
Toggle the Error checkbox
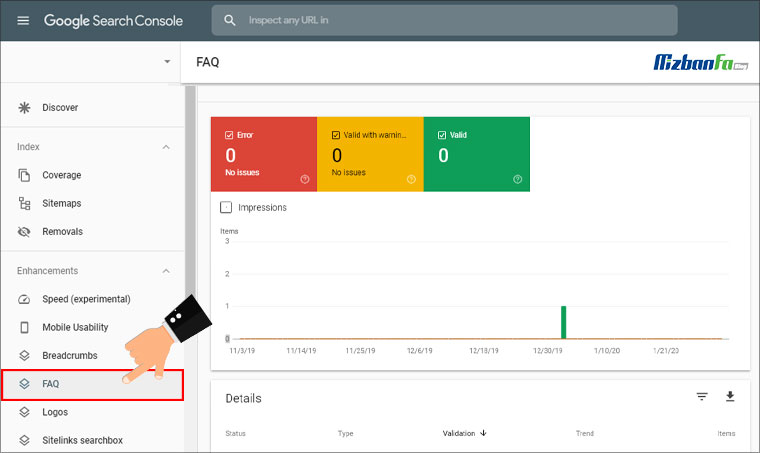coord(229,135)
